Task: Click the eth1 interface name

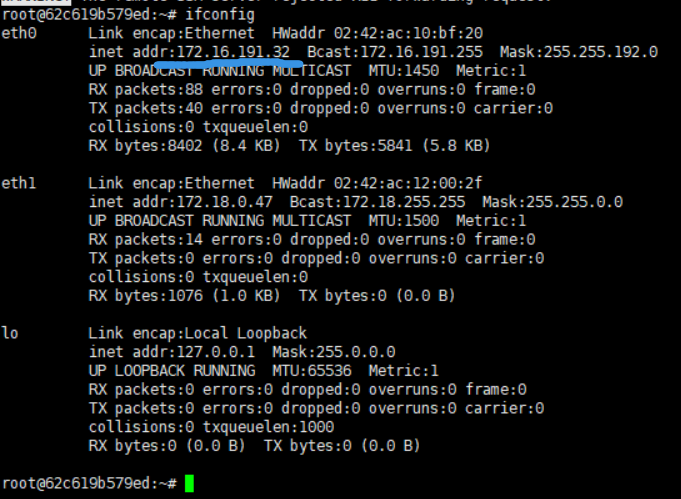Action: click(x=19, y=184)
